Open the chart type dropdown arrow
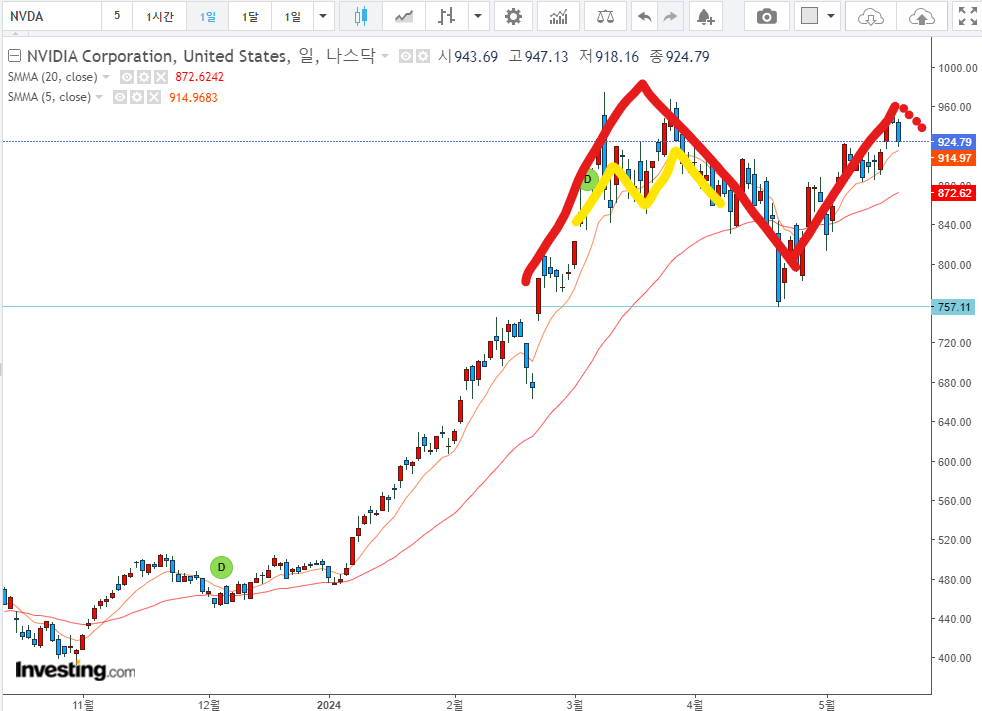The height and width of the screenshot is (711, 982). tap(478, 16)
